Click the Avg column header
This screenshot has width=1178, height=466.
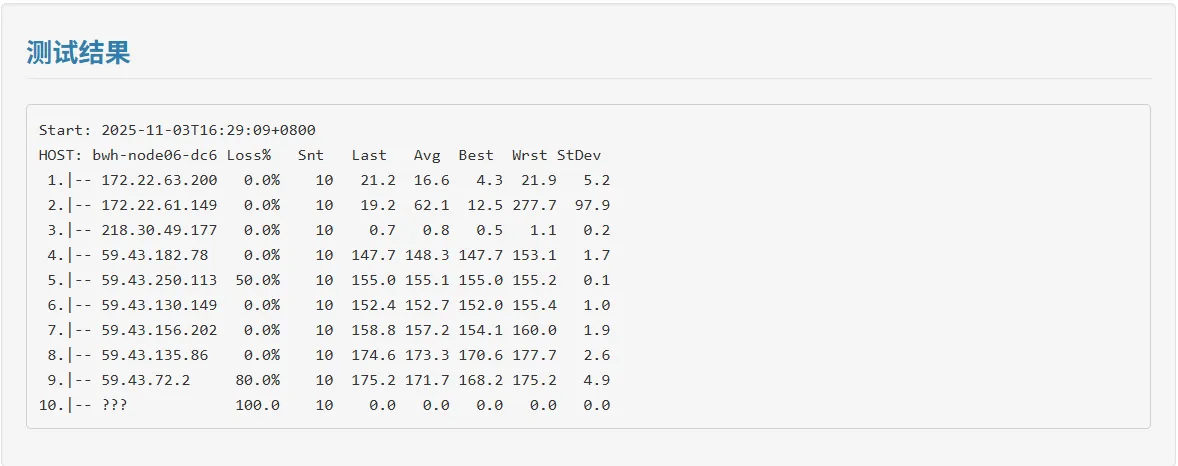coord(427,155)
